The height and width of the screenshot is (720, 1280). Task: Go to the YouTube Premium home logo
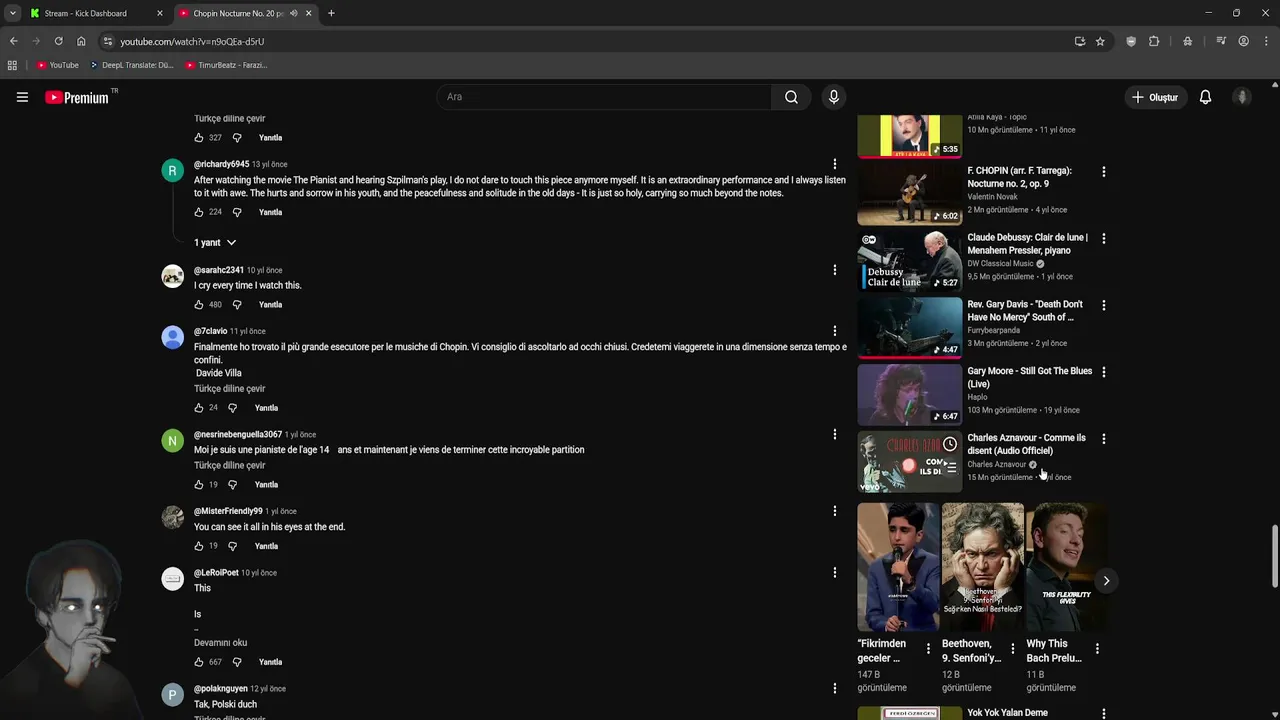click(x=77, y=97)
